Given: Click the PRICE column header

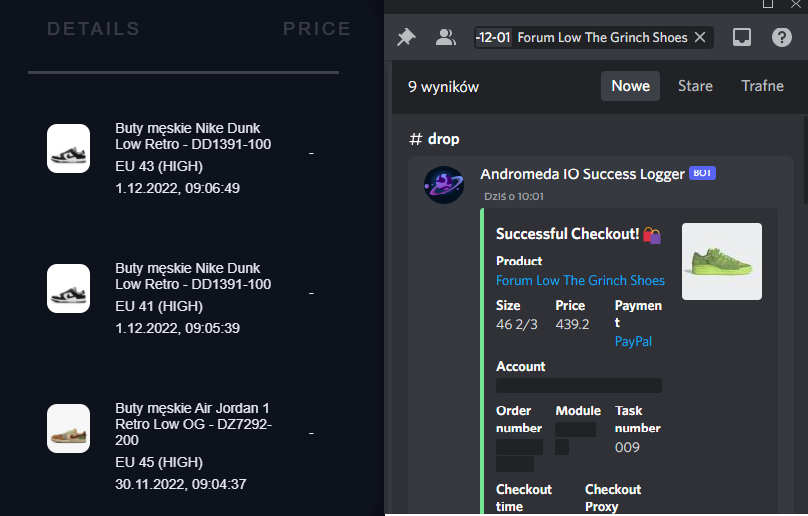Looking at the screenshot, I should pos(317,29).
